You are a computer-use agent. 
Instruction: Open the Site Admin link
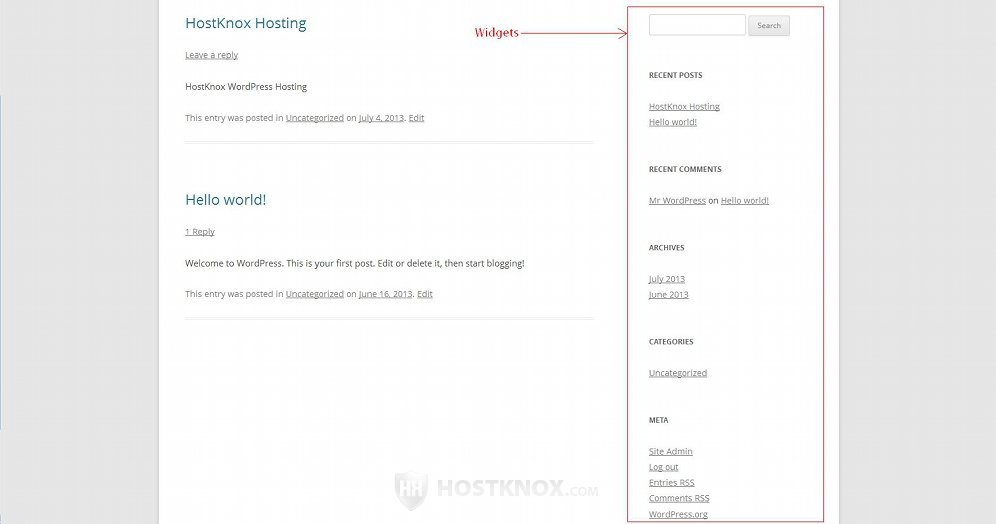pos(670,452)
